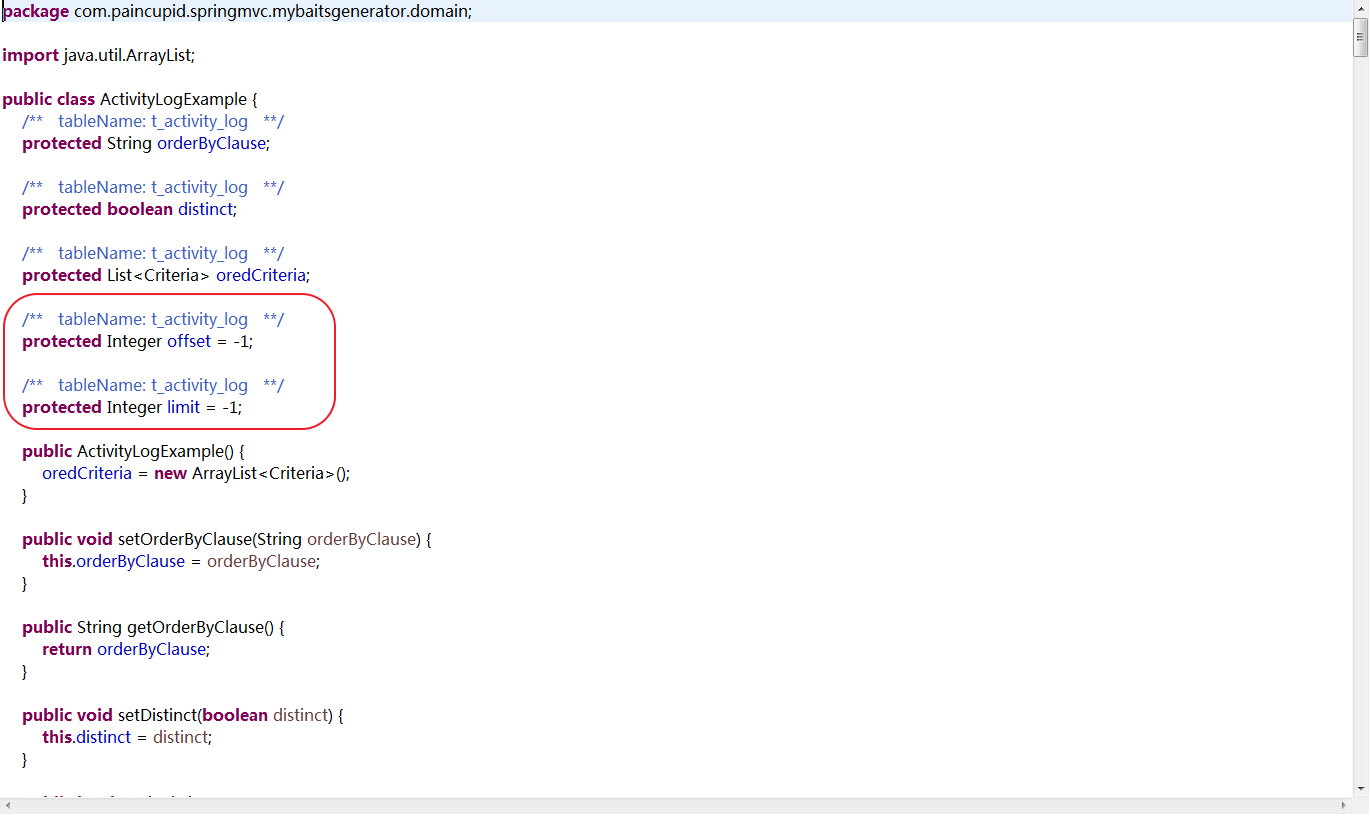This screenshot has height=814, width=1369.
Task: Click 'this.distinct = distinct;' statement
Action: coord(127,737)
